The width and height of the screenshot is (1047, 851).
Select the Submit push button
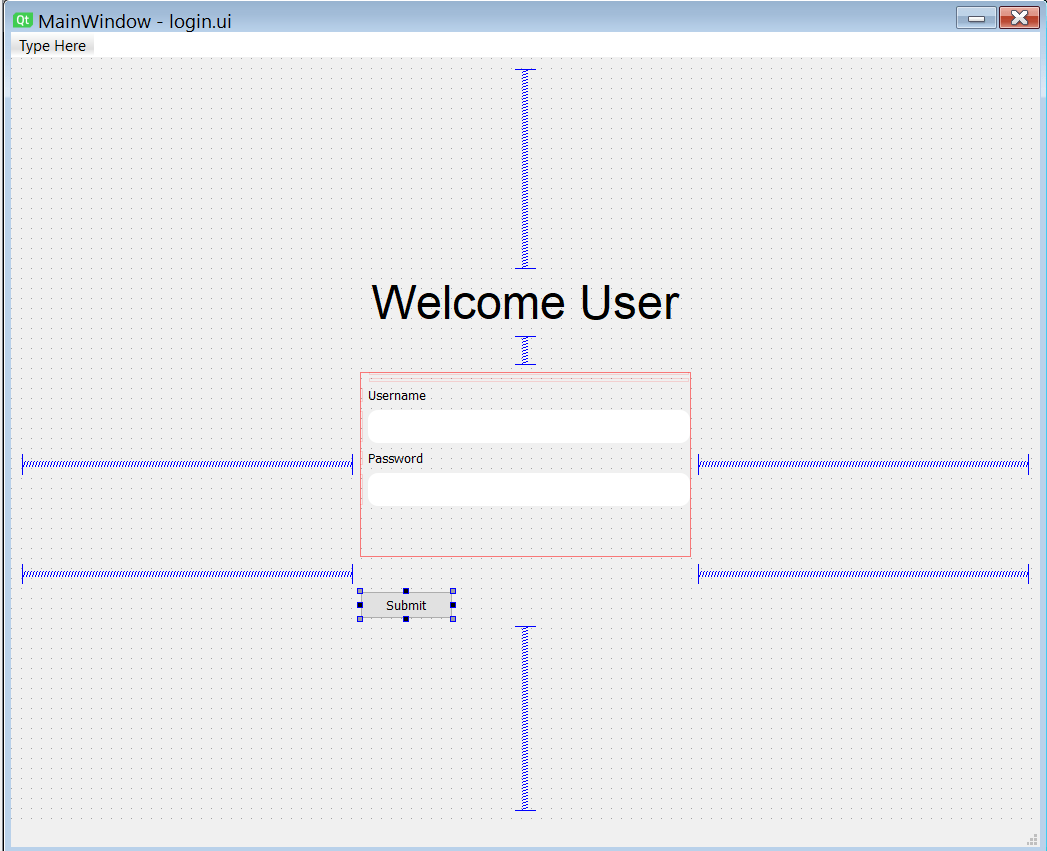coord(405,605)
